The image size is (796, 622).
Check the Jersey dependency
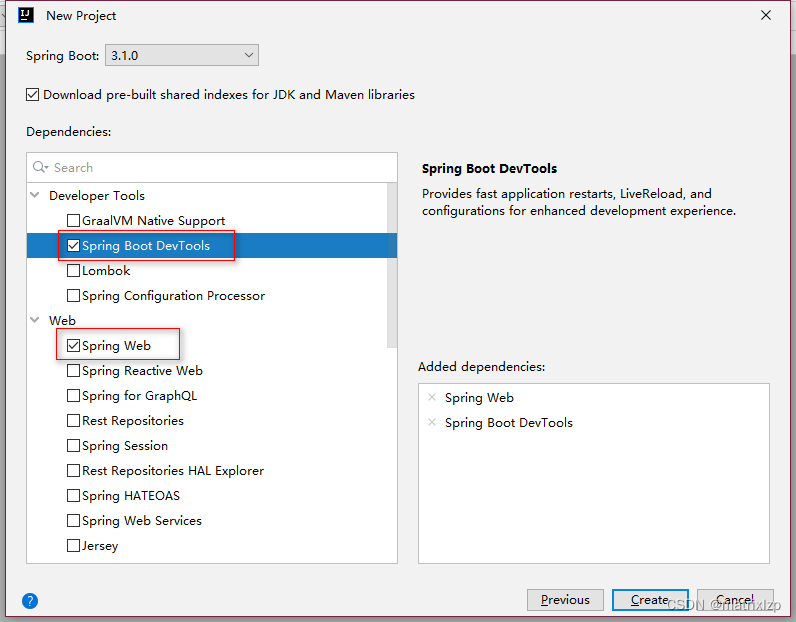73,545
